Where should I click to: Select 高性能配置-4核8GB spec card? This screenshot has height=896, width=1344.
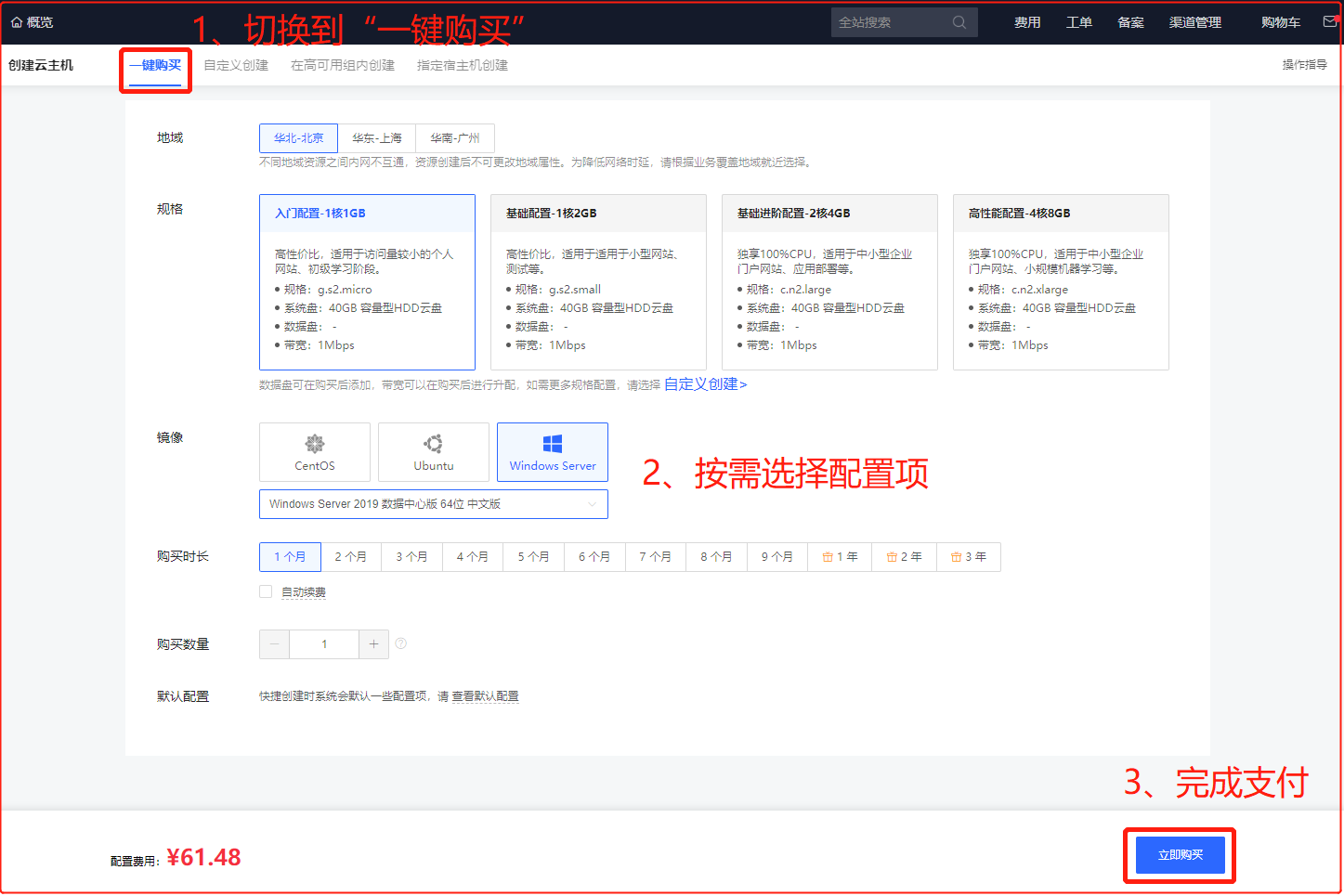point(1061,282)
